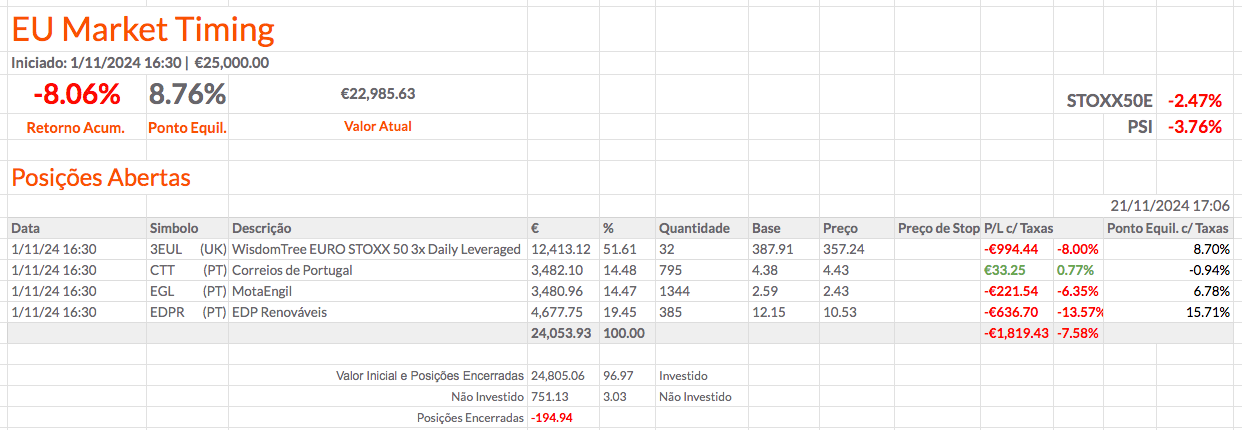Select the Não Investido 751.13 value
The image size is (1242, 430).
pyautogui.click(x=550, y=397)
